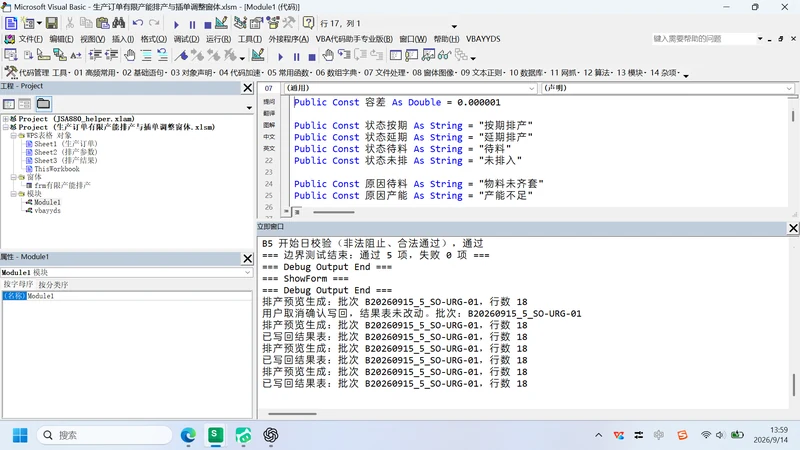Open the Module1 模块 properties combo box
The height and width of the screenshot is (450, 800).
click(x=127, y=272)
